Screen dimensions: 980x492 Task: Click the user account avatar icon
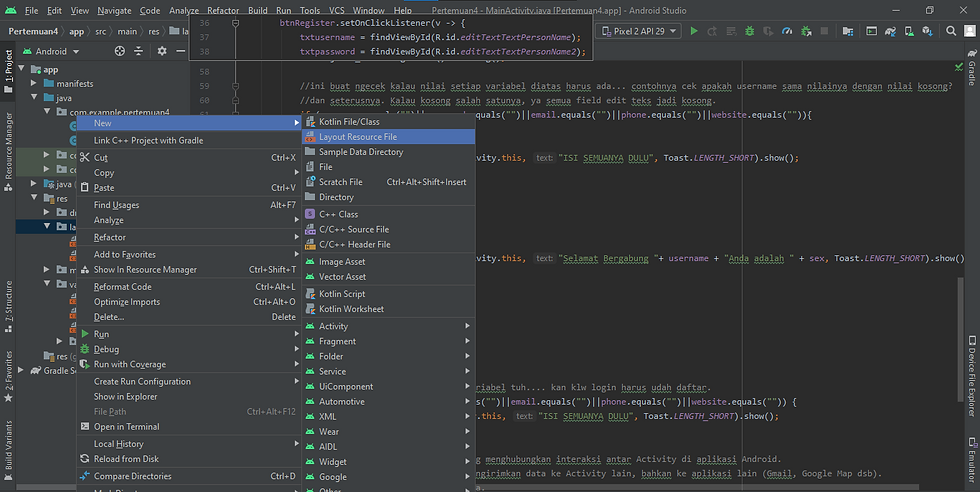pyautogui.click(x=969, y=31)
